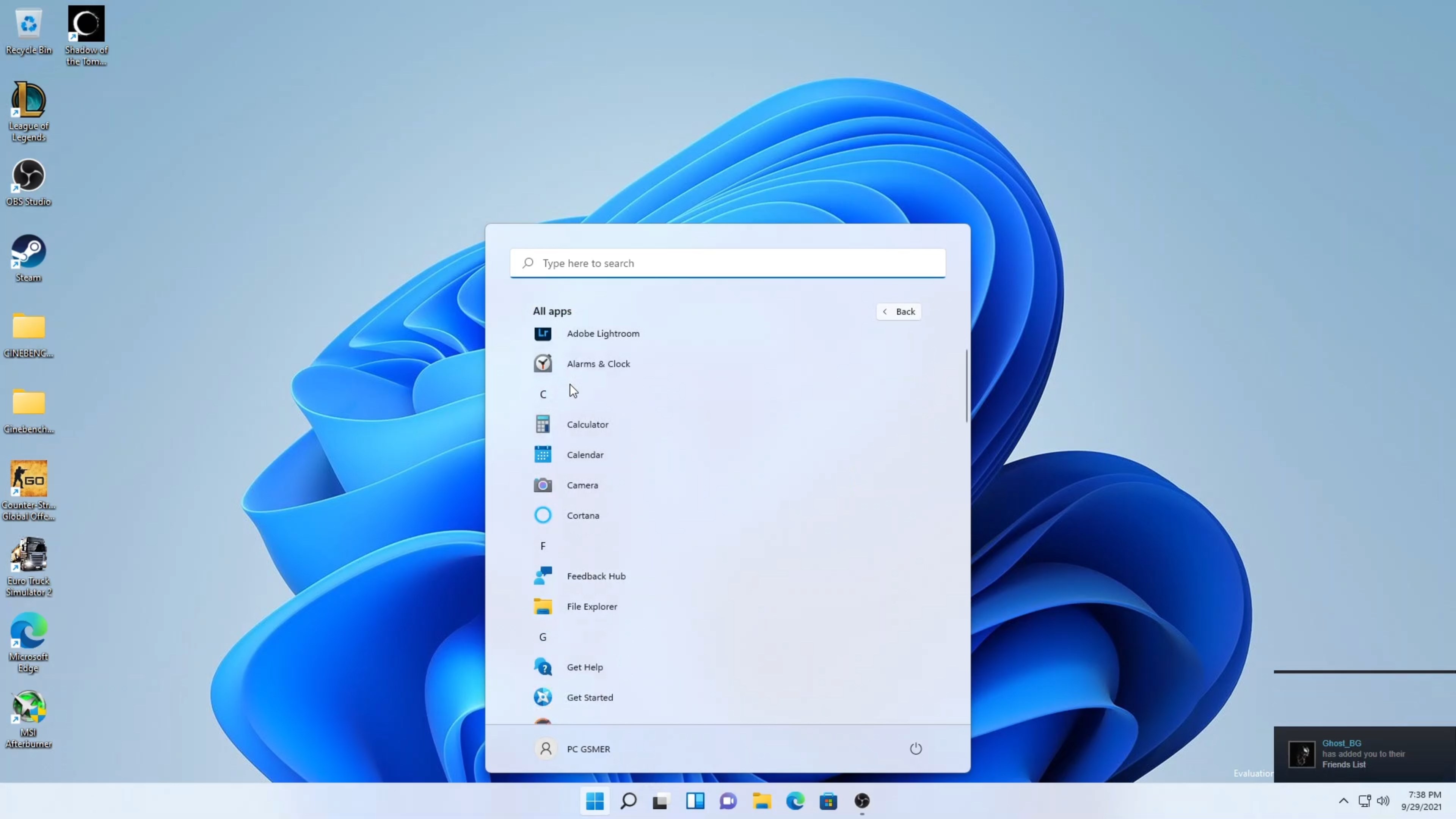Click the letter G section header
This screenshot has width=1456, height=819.
click(x=543, y=637)
